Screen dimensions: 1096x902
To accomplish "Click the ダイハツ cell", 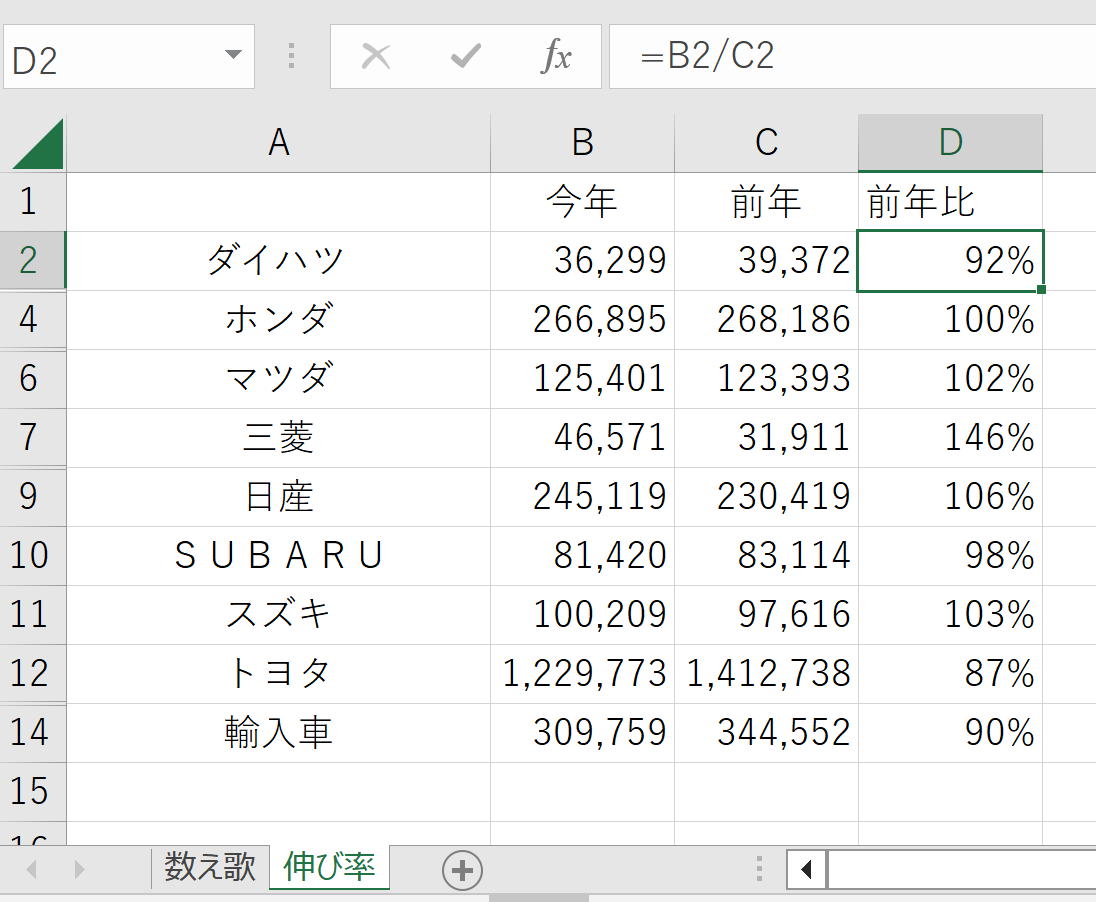I will coord(278,261).
